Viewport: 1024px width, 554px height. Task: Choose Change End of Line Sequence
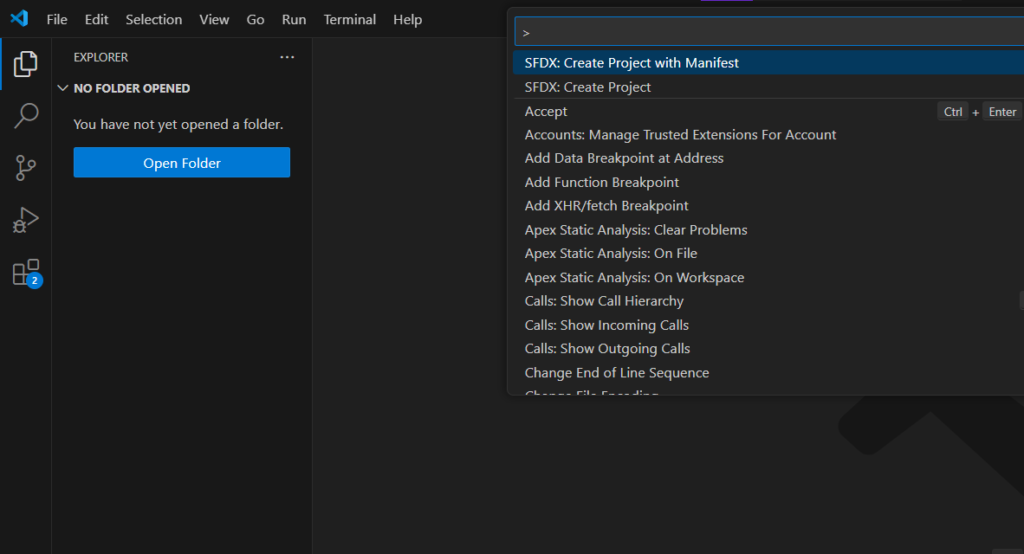coord(616,372)
